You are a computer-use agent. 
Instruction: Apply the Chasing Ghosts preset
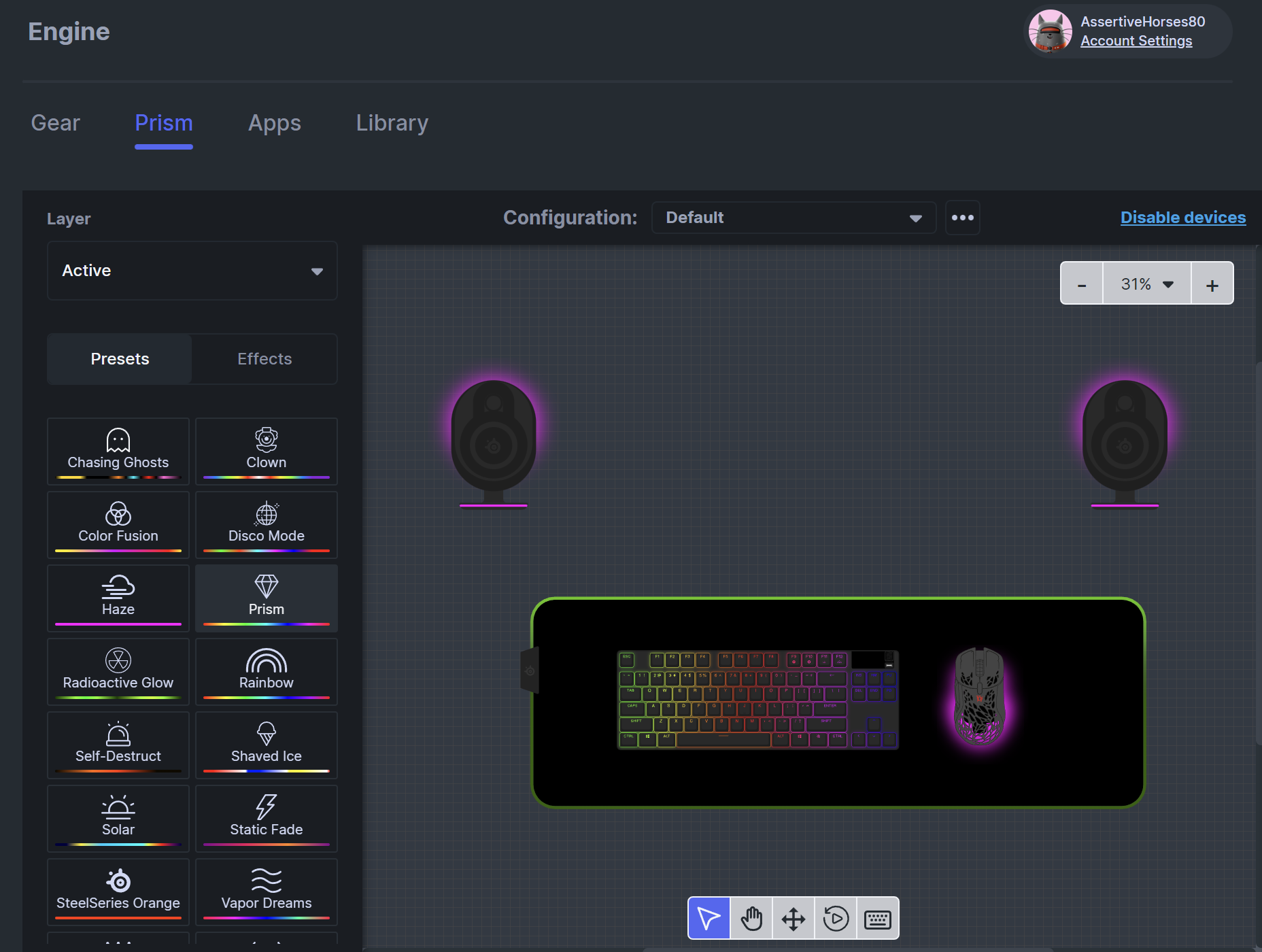[118, 452]
